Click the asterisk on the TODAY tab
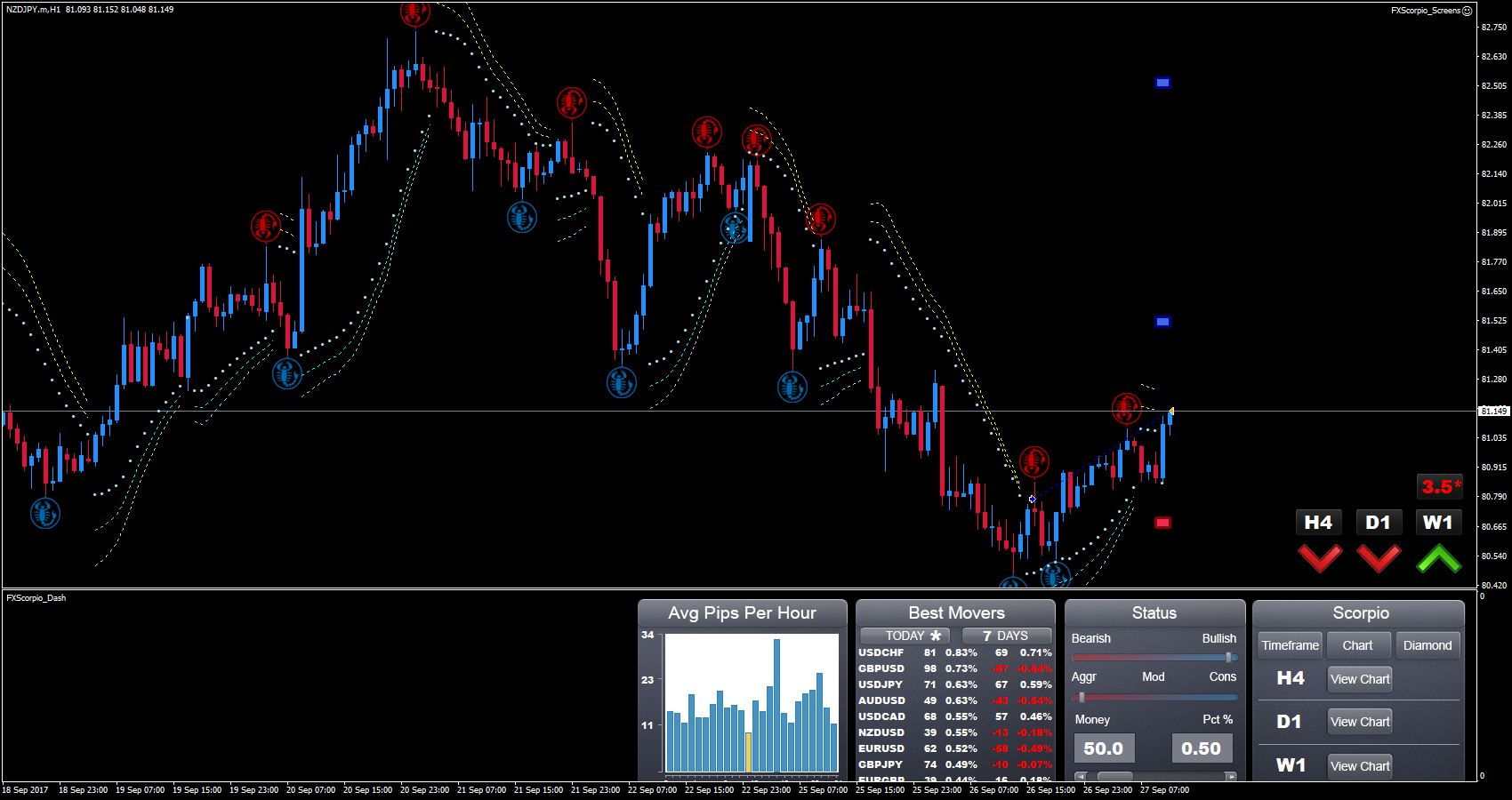Screen dimensions: 1512x800 936,636
